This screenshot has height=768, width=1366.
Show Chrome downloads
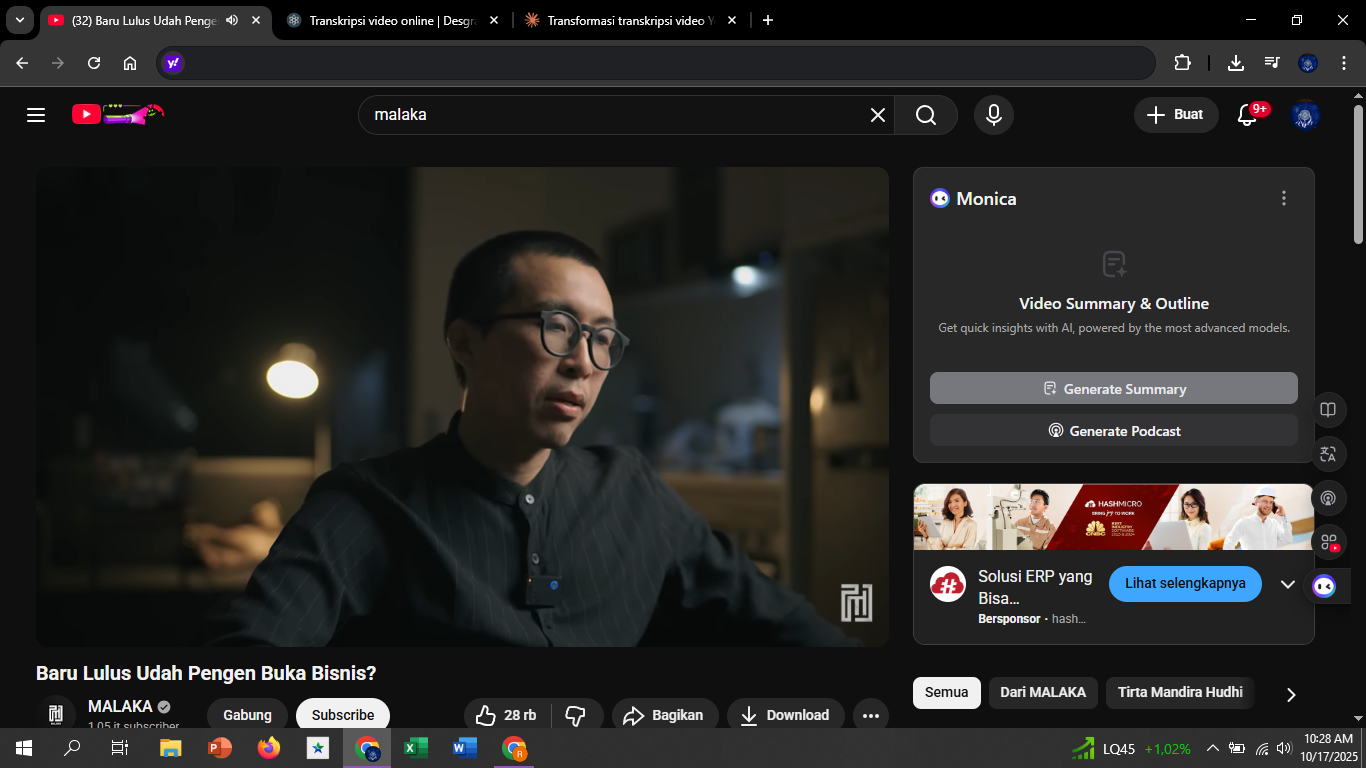pos(1236,63)
